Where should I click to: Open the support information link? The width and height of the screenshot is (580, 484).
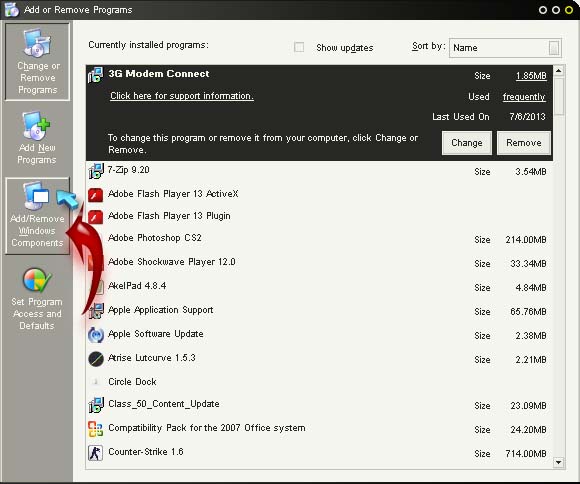182,96
